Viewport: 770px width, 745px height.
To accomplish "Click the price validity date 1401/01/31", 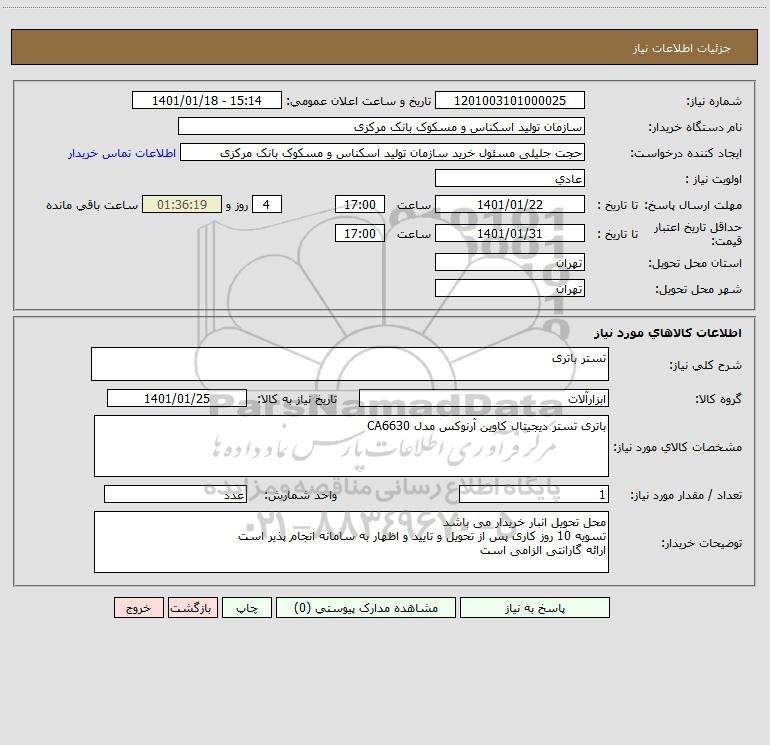I will (x=510, y=233).
